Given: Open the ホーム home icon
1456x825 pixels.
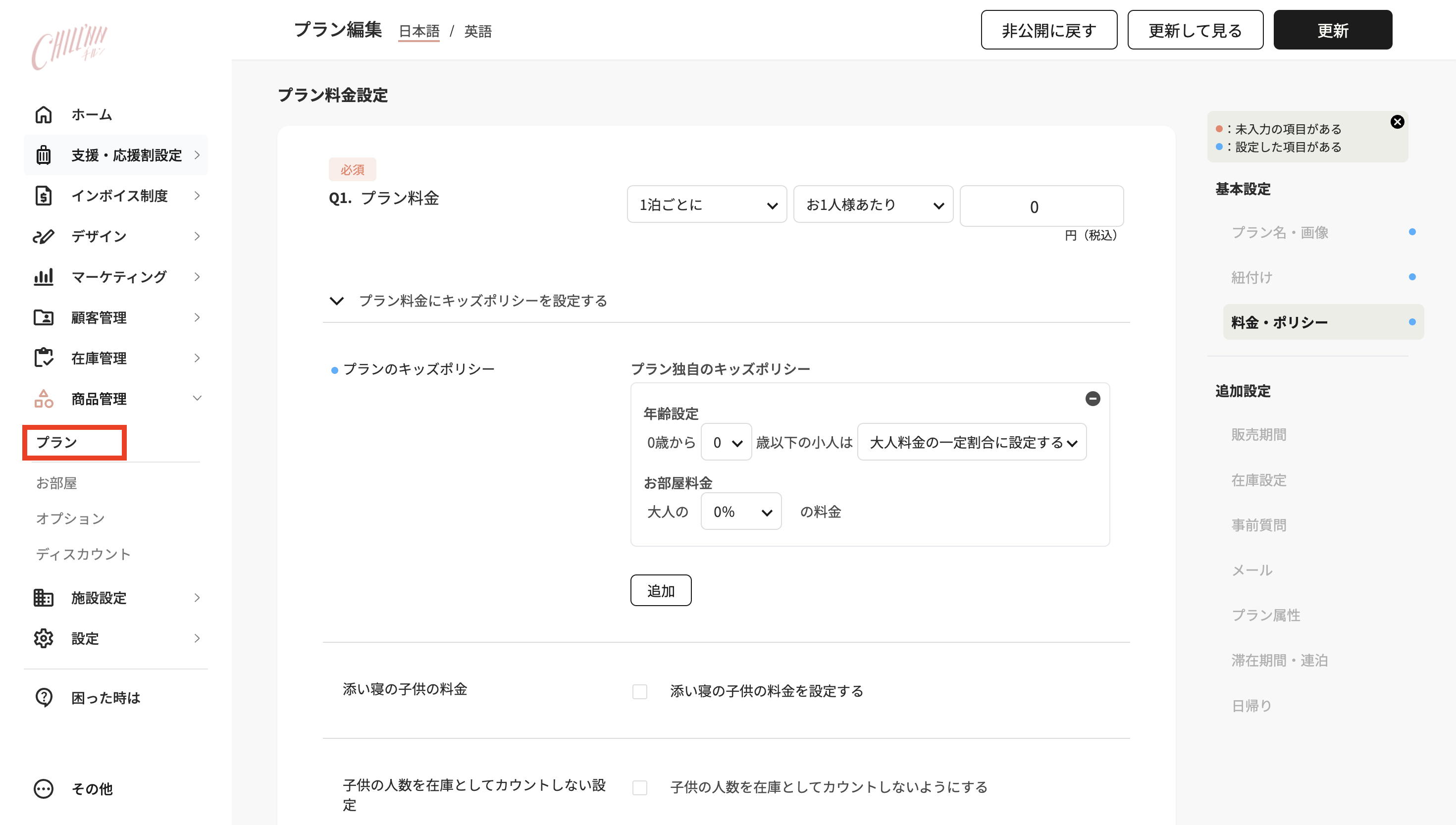Looking at the screenshot, I should click(43, 114).
